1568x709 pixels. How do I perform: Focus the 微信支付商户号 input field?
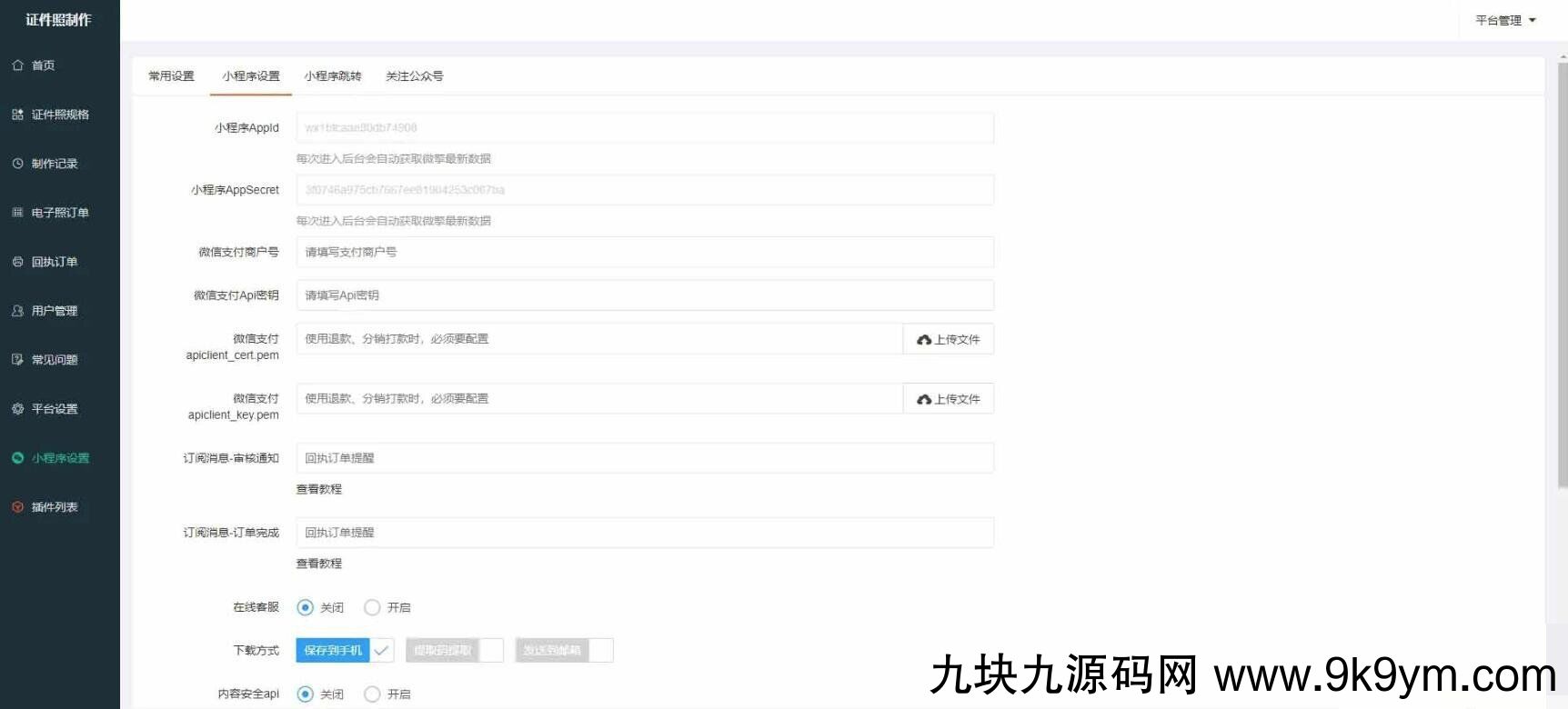click(645, 252)
